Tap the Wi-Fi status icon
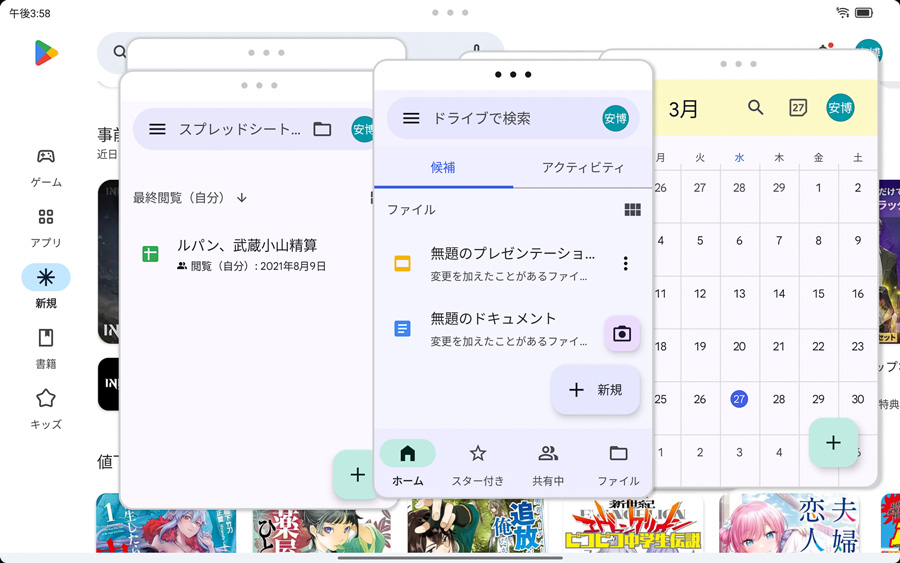This screenshot has height=563, width=900. point(842,13)
